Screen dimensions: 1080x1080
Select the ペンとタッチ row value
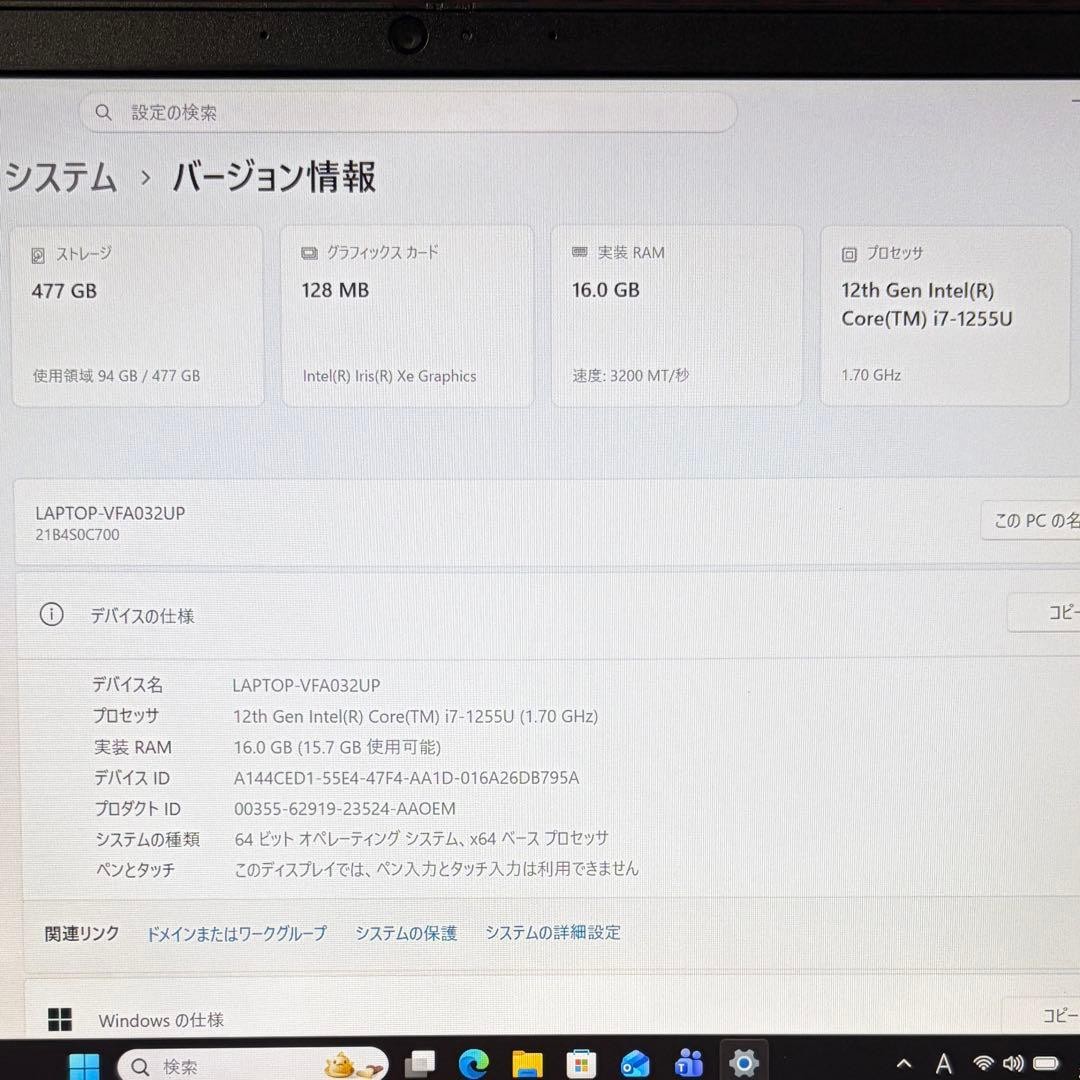point(437,869)
